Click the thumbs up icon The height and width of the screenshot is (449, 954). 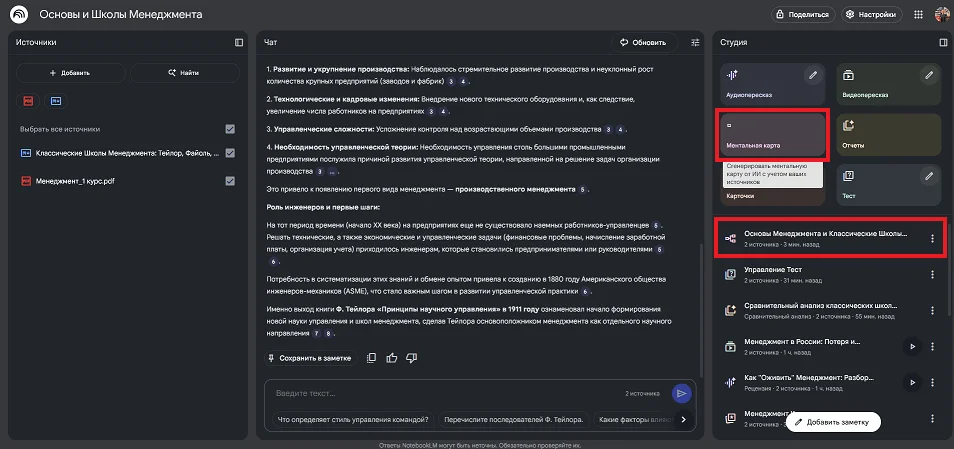click(x=392, y=357)
